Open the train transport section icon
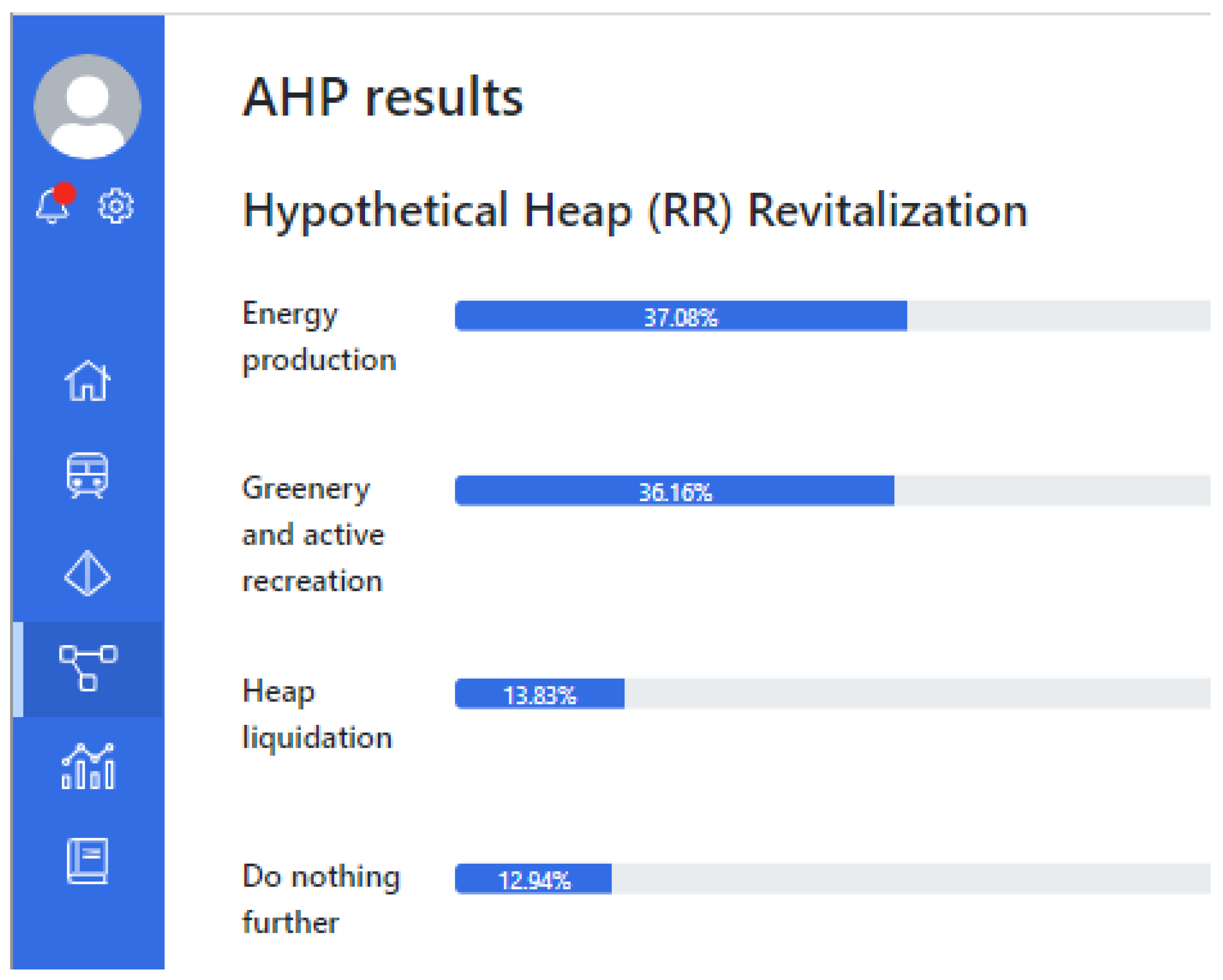Image resolution: width=1223 pixels, height=980 pixels. pyautogui.click(x=87, y=475)
